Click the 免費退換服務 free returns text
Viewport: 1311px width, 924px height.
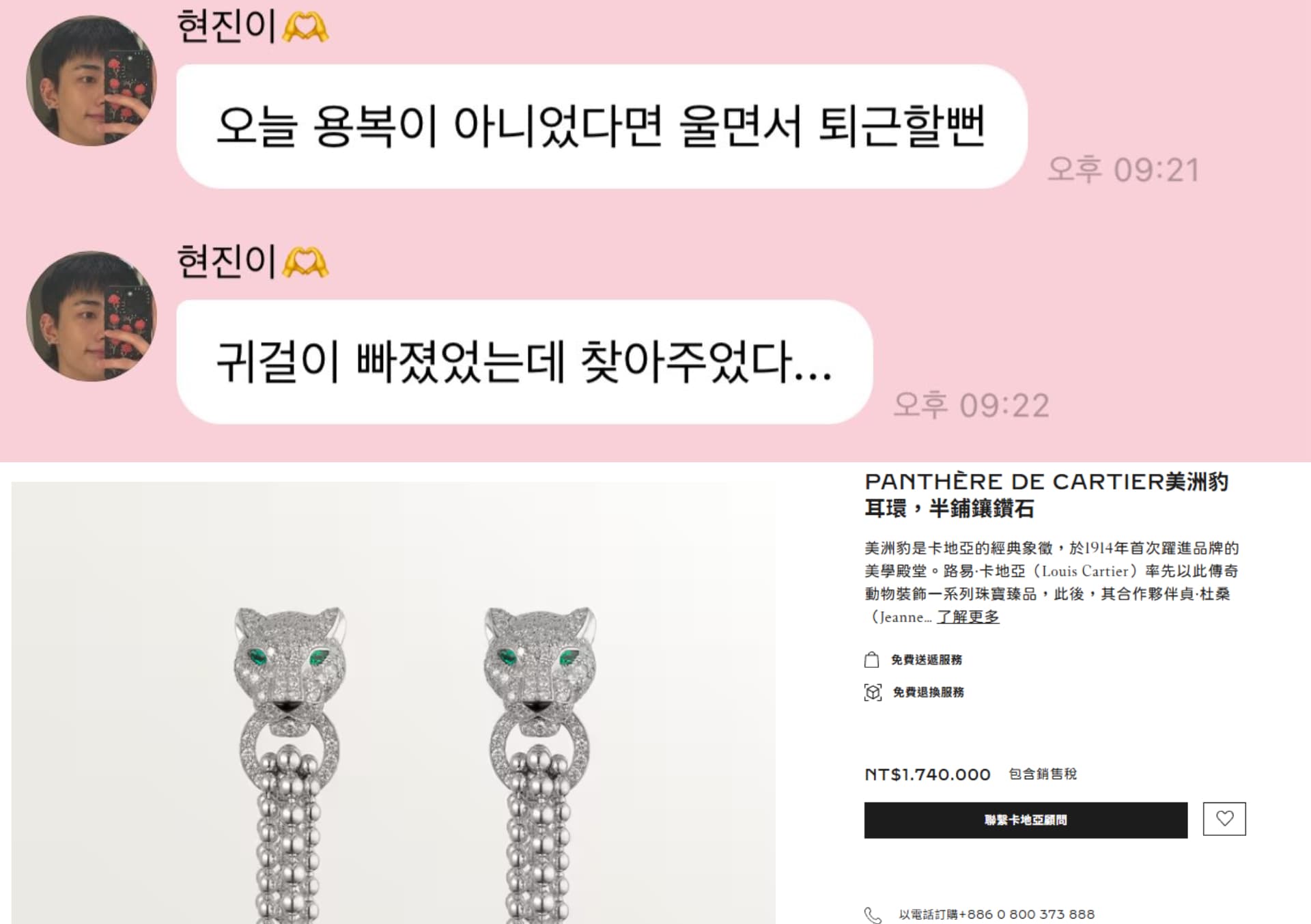tap(928, 692)
